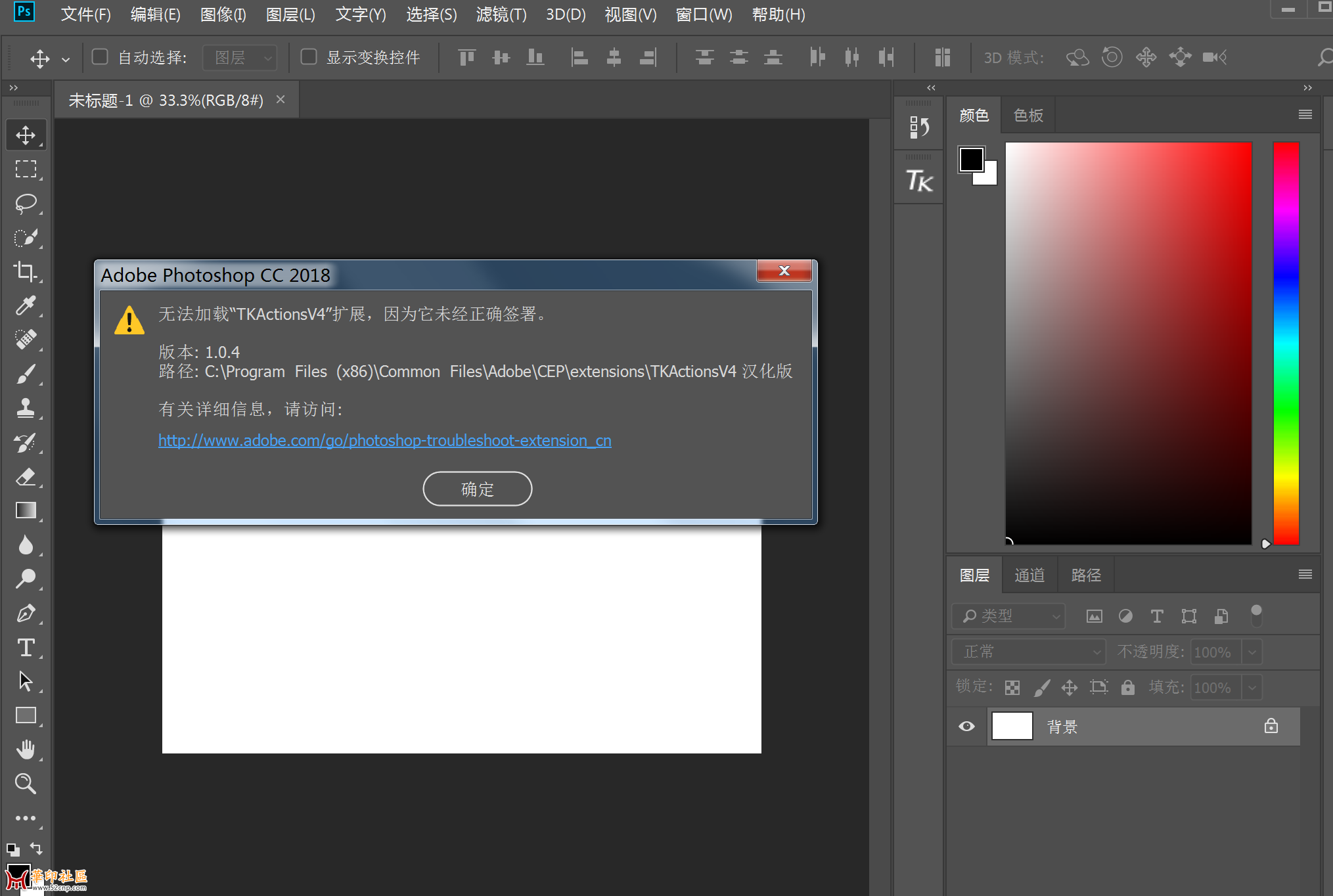Select the Brush tool
The height and width of the screenshot is (896, 1333).
point(26,374)
